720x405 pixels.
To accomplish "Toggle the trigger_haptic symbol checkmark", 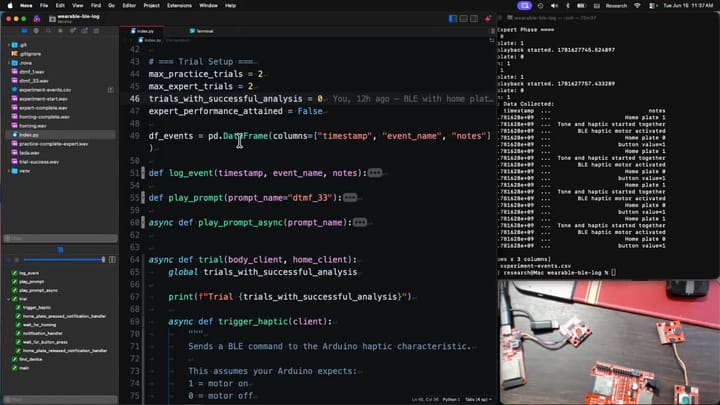I will click(18, 308).
